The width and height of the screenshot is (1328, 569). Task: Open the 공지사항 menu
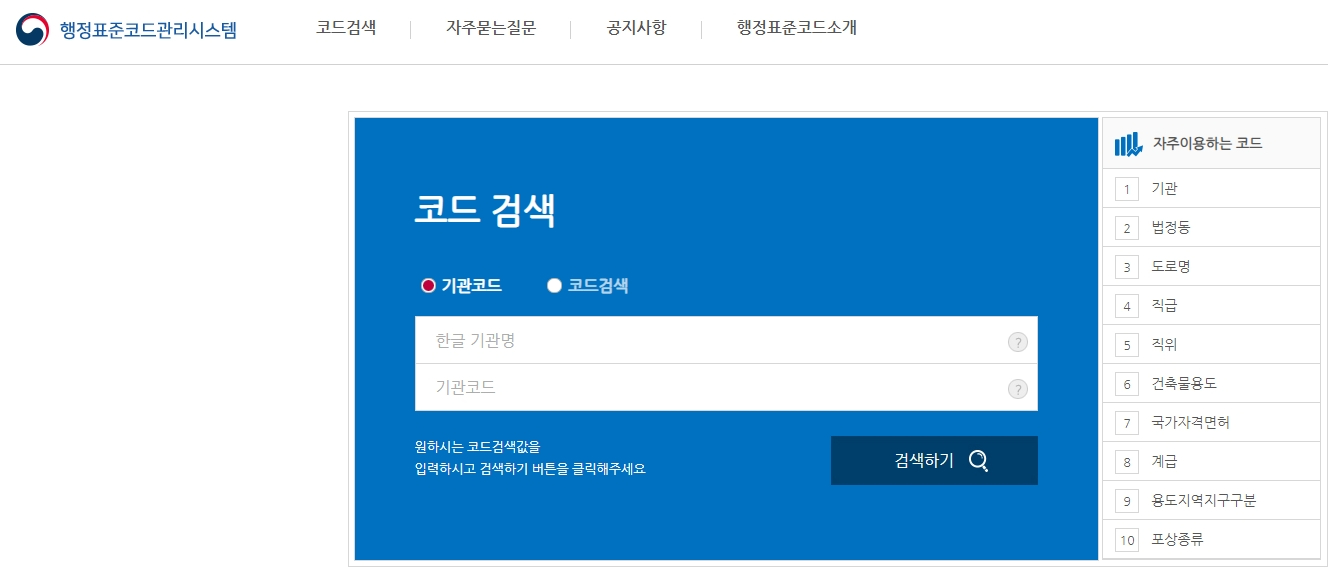coord(636,28)
